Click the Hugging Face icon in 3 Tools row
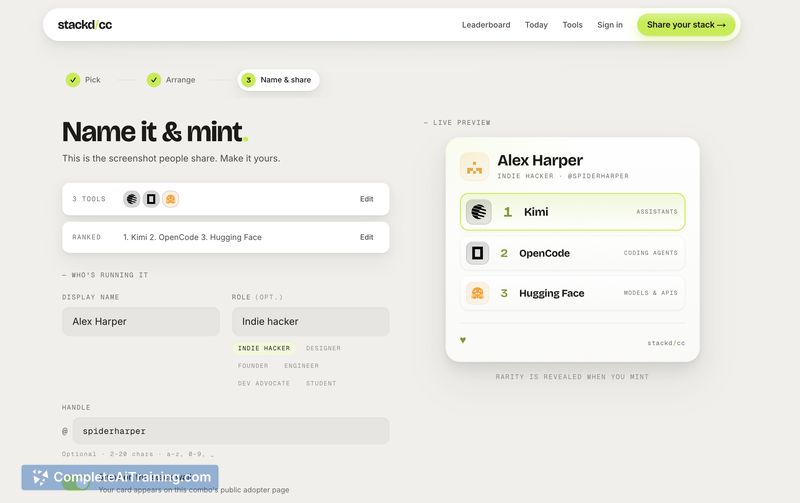800x503 pixels. tap(170, 199)
